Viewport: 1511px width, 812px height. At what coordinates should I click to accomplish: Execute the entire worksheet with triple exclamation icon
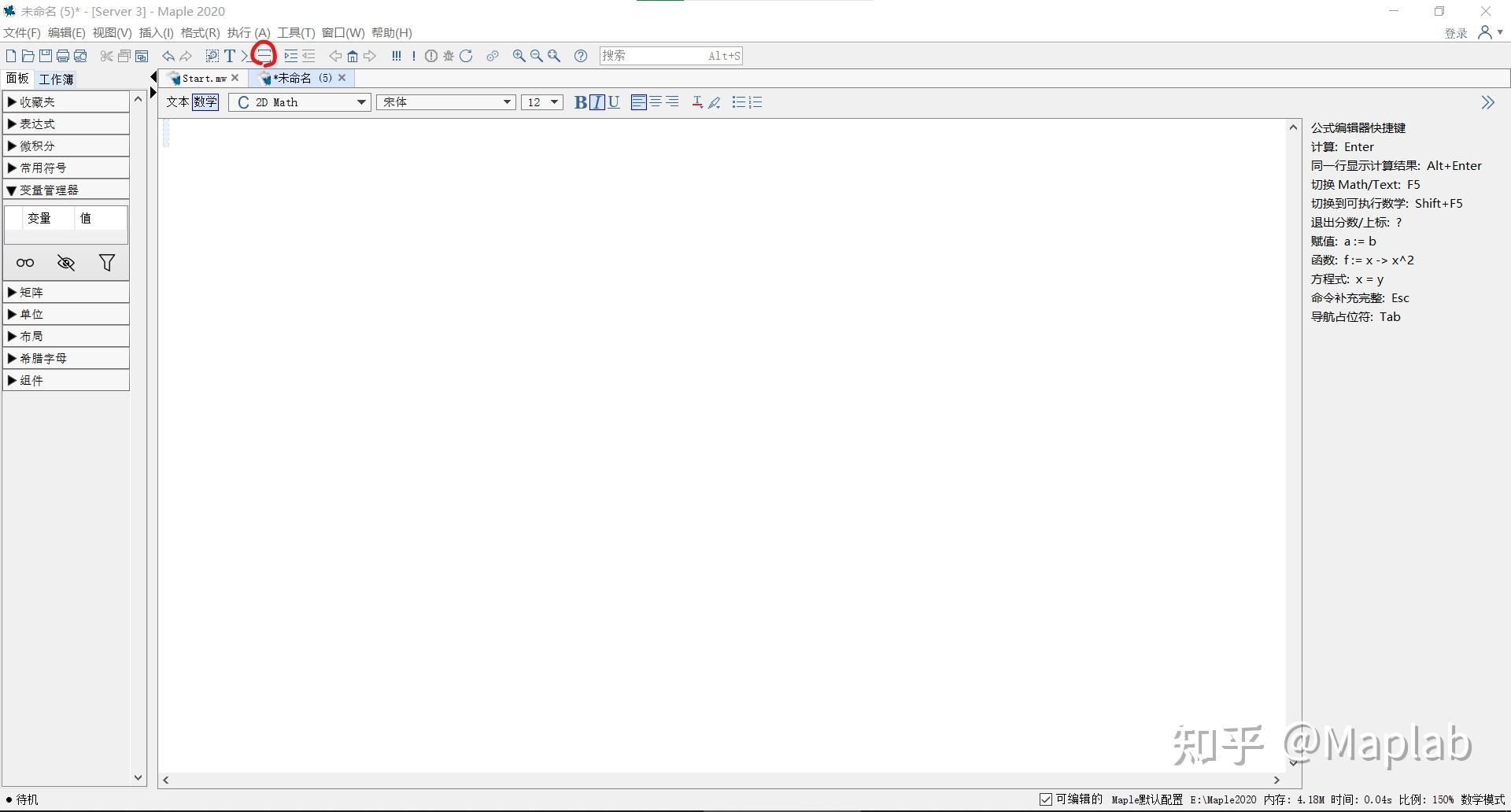point(397,56)
